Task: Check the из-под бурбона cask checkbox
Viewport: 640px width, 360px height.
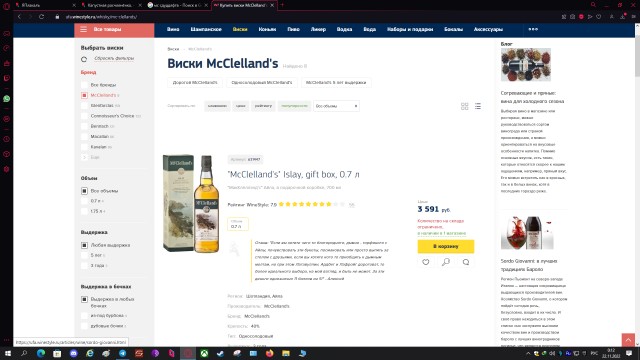Action: point(84,316)
